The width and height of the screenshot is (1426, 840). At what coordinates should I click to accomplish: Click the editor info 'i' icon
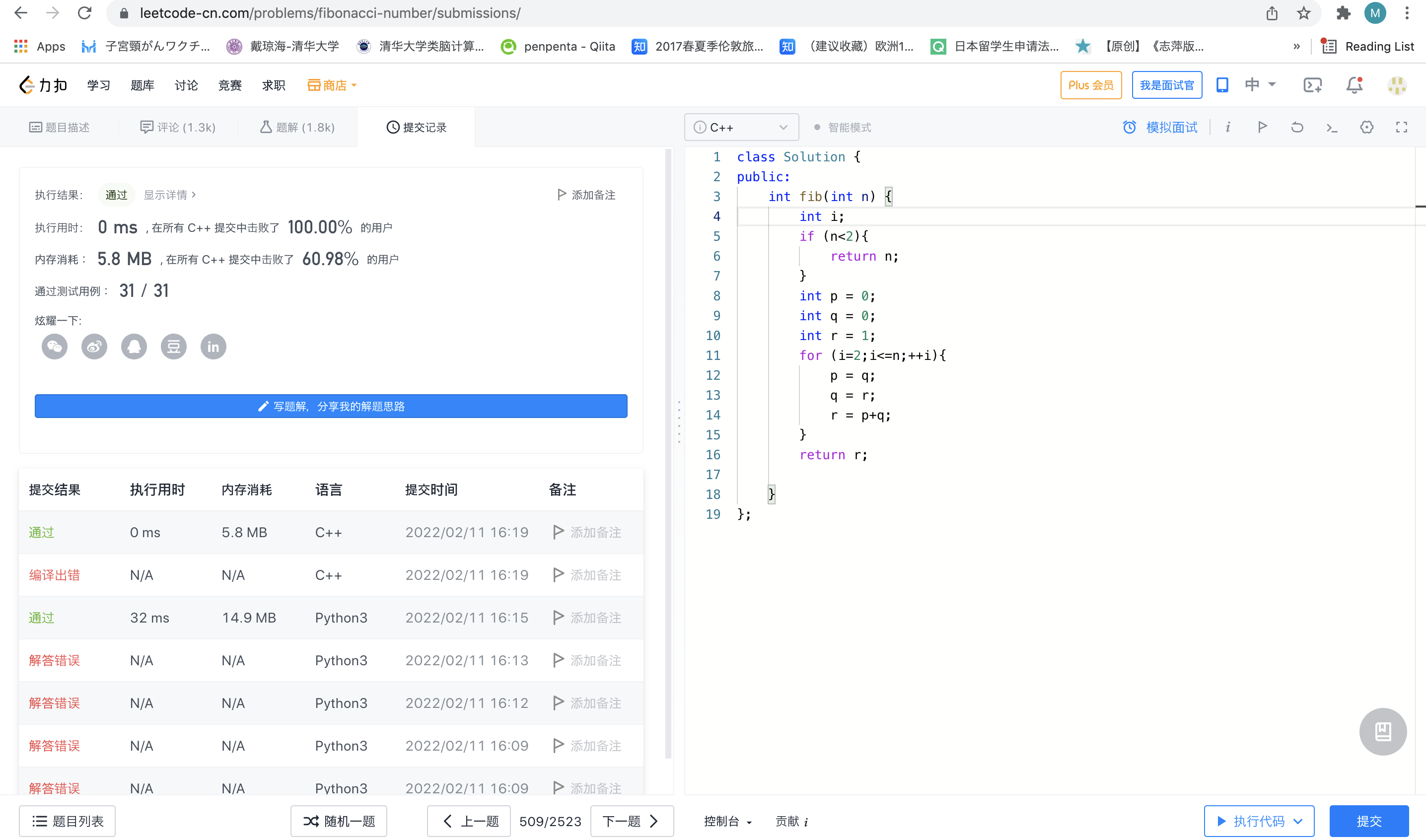tap(1228, 127)
